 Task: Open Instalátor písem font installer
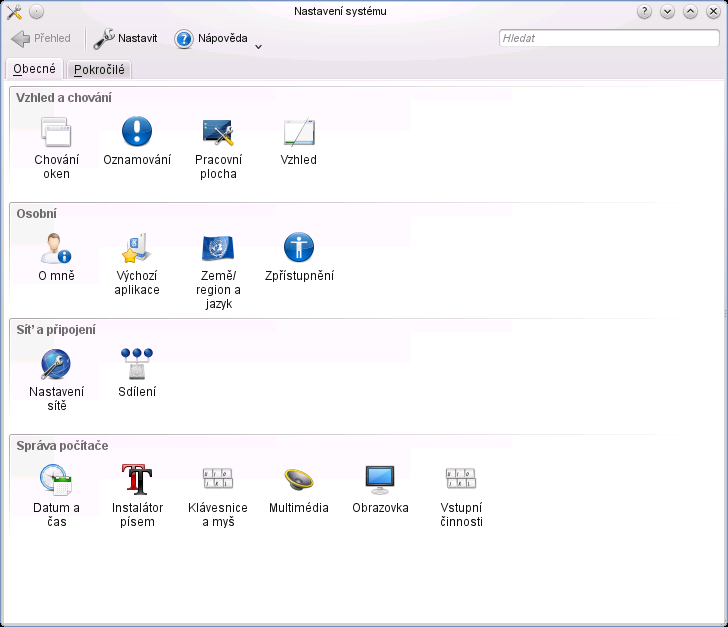[x=137, y=497]
